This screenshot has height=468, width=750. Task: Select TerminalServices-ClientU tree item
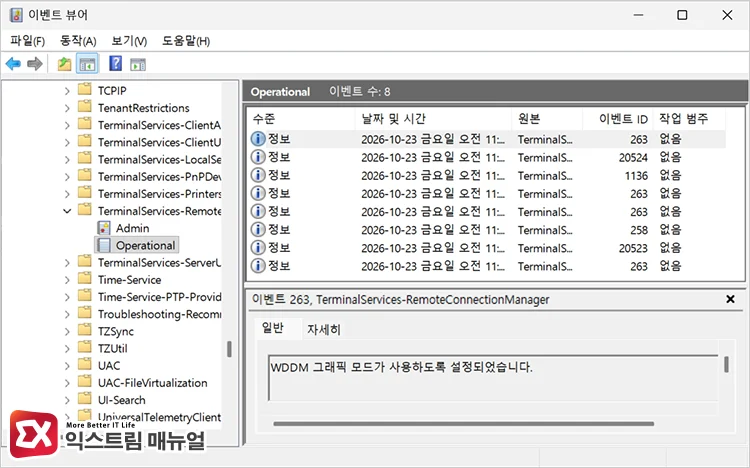tap(159, 143)
